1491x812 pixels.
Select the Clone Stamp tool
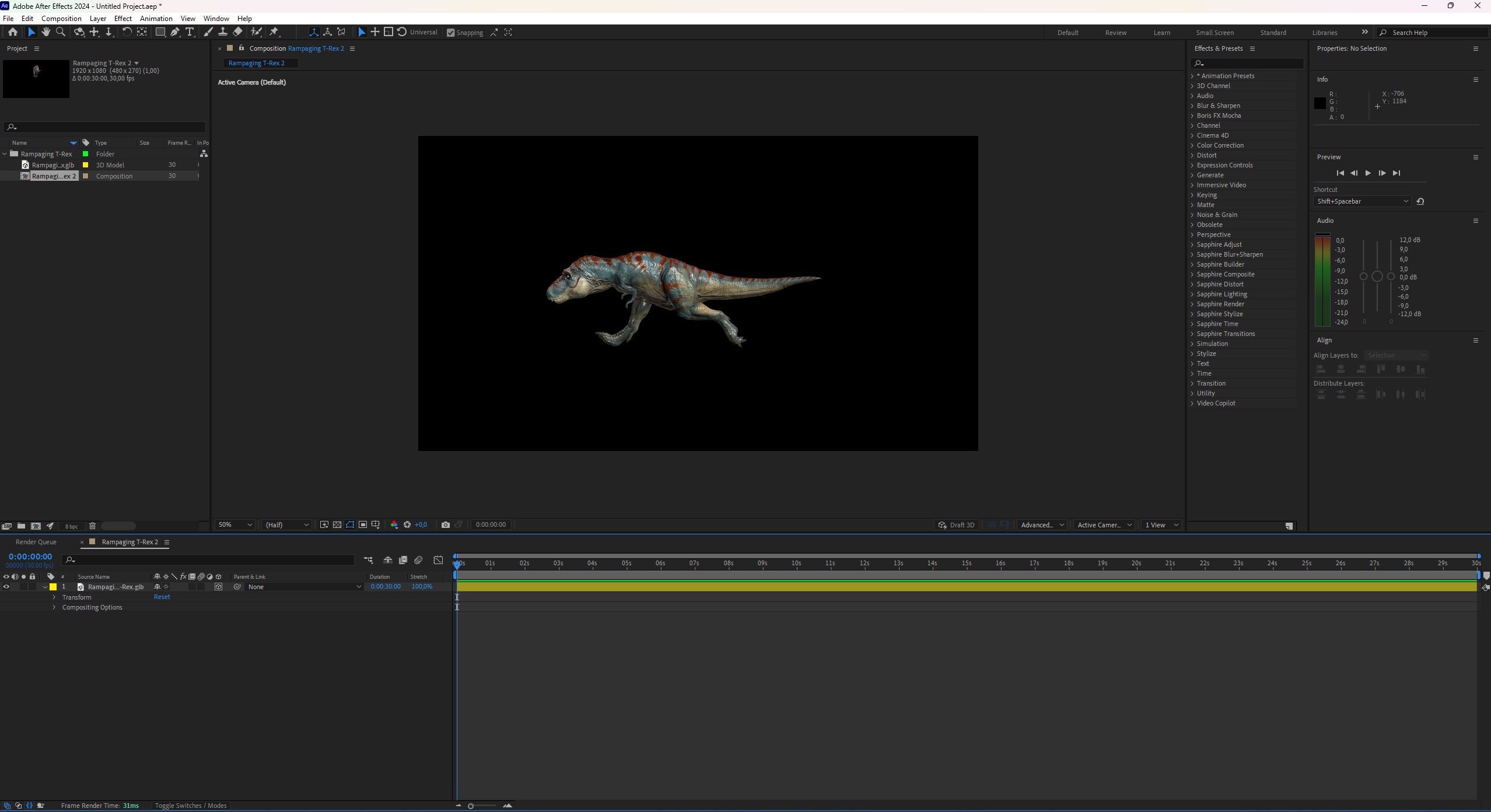[x=223, y=32]
